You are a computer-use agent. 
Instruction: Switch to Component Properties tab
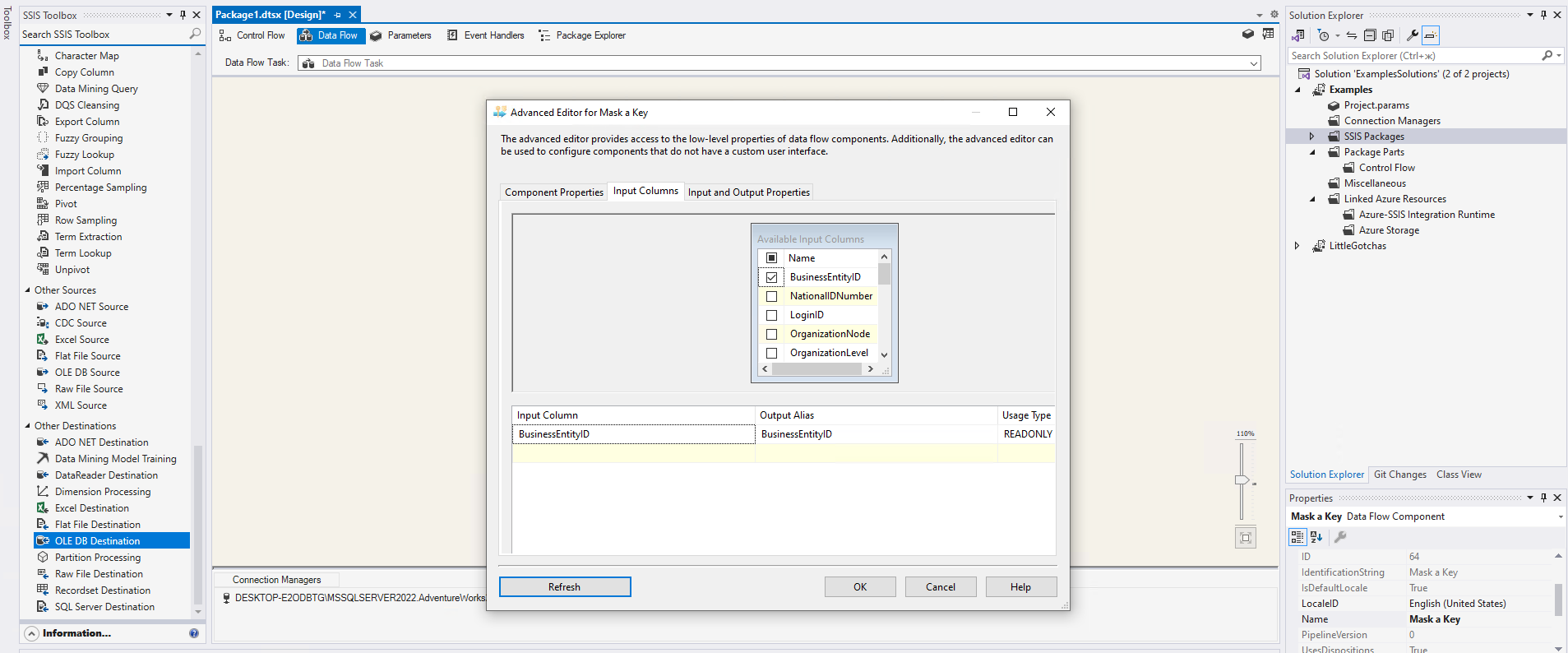[x=553, y=192]
